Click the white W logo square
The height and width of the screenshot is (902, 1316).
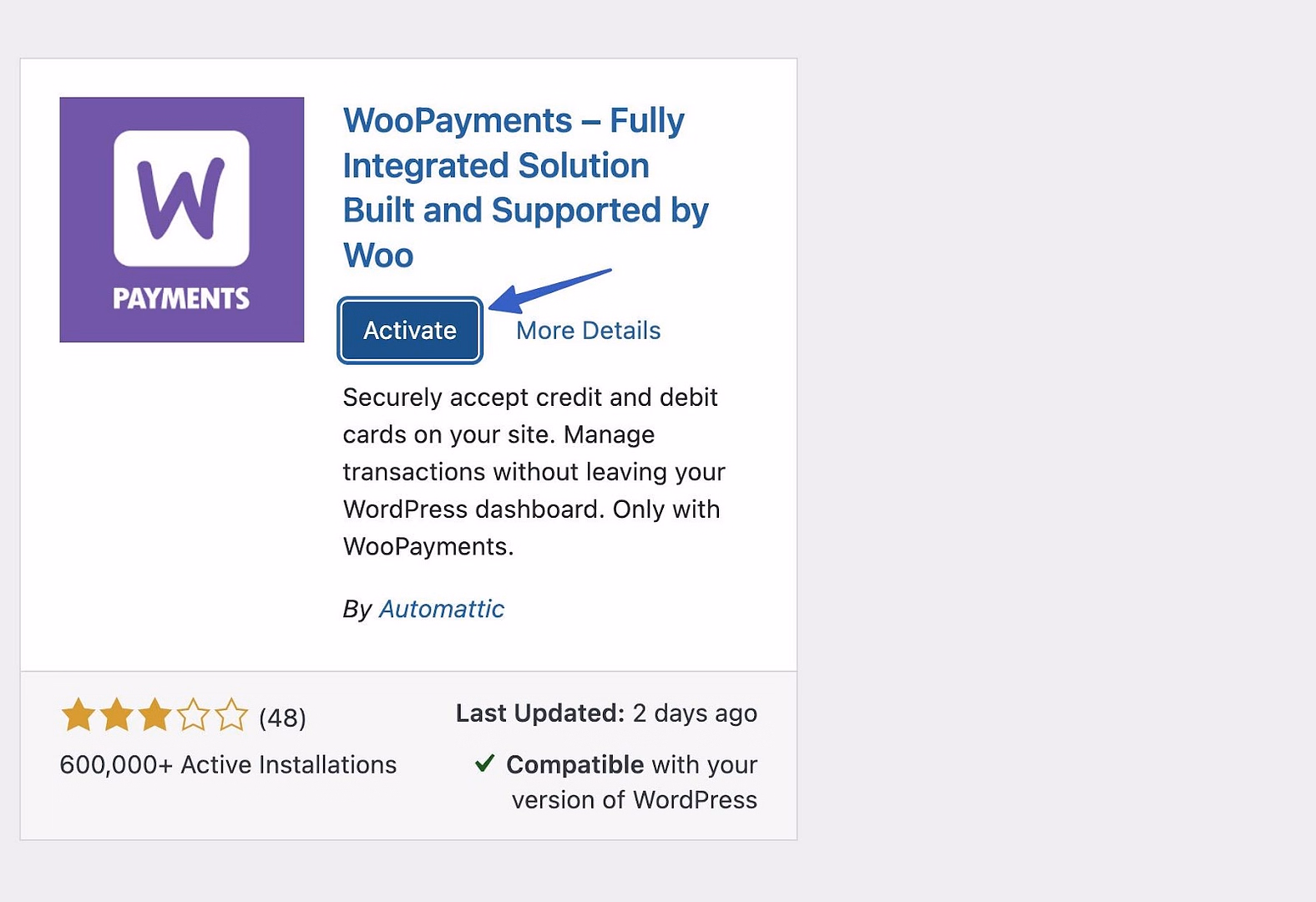coord(181,198)
